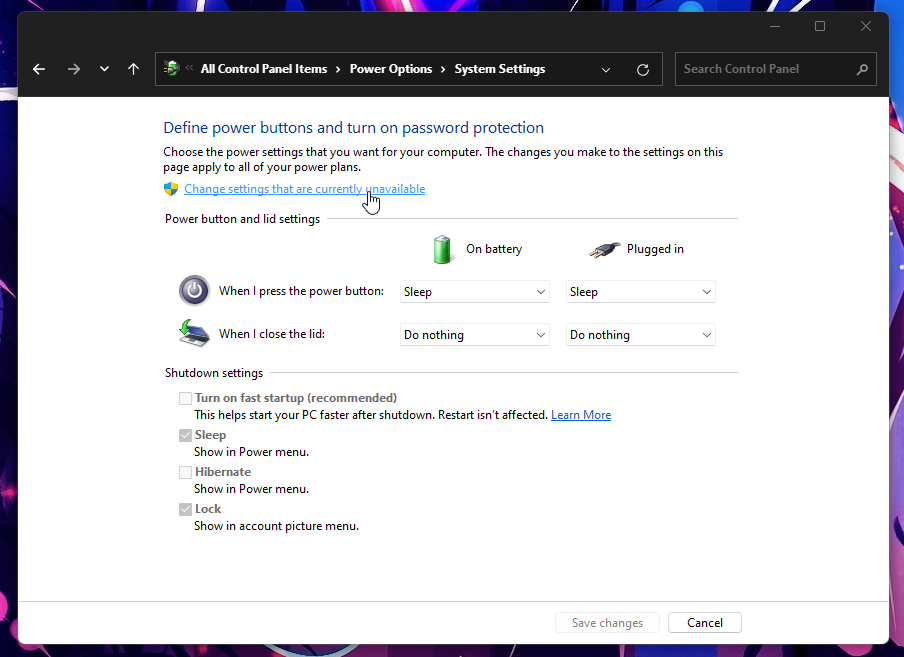Open the recent locations chevron

[104, 69]
